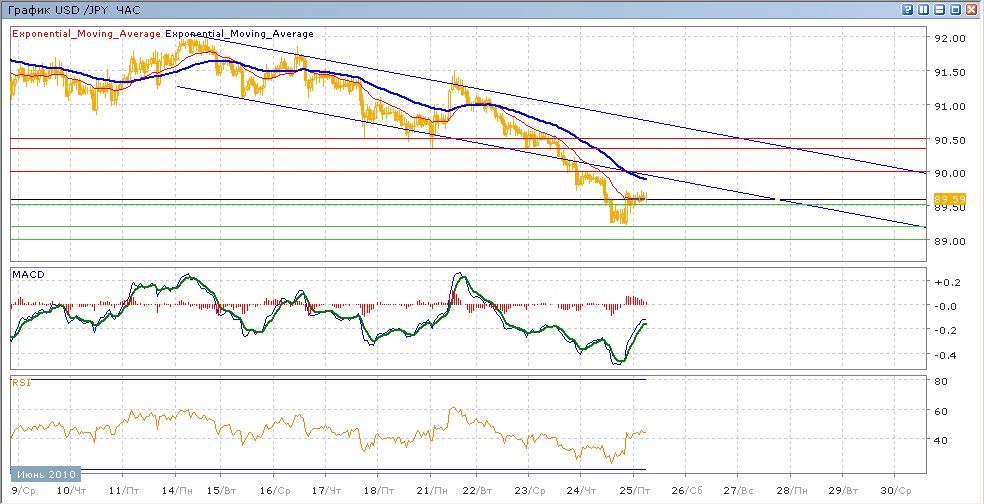
Task: Click the horizontal split window icon
Action: (x=939, y=9)
